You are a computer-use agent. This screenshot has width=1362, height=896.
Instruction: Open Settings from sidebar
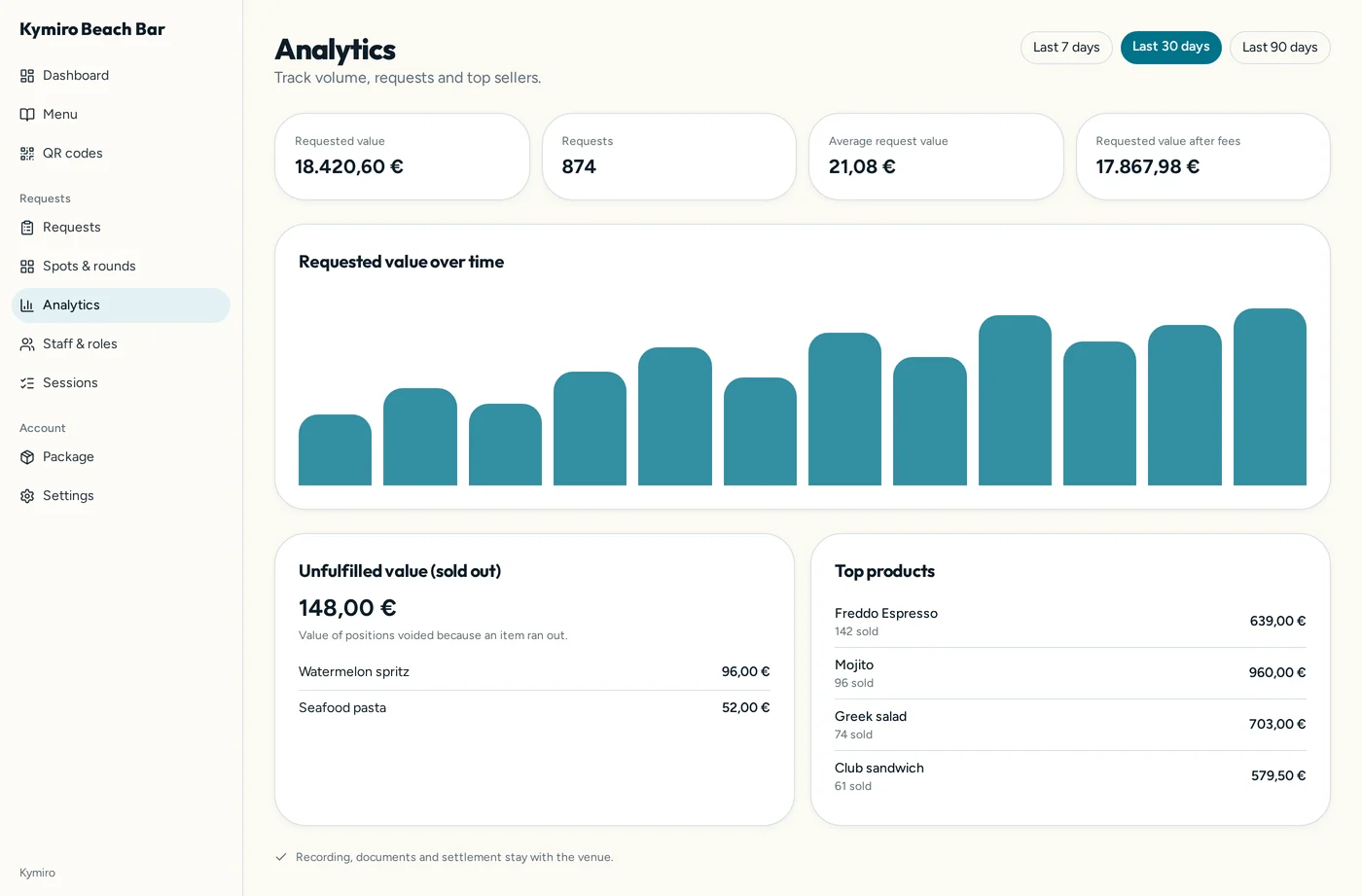tap(121, 496)
